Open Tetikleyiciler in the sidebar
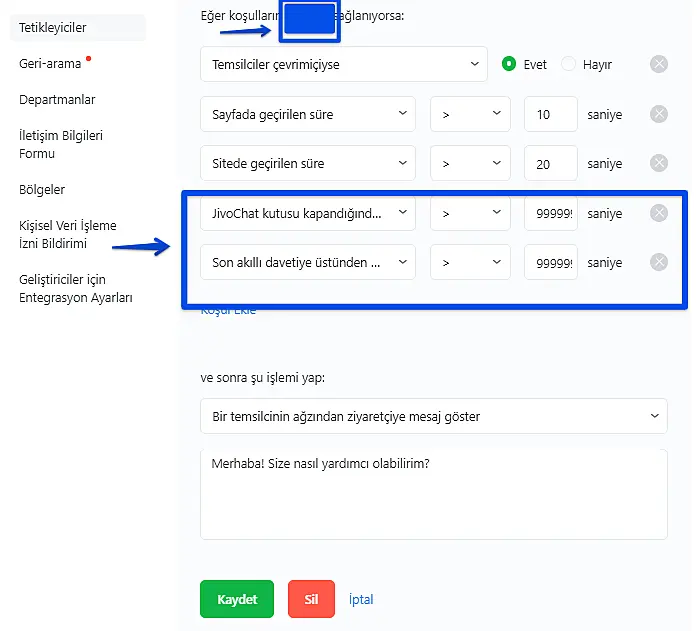 pos(52,28)
